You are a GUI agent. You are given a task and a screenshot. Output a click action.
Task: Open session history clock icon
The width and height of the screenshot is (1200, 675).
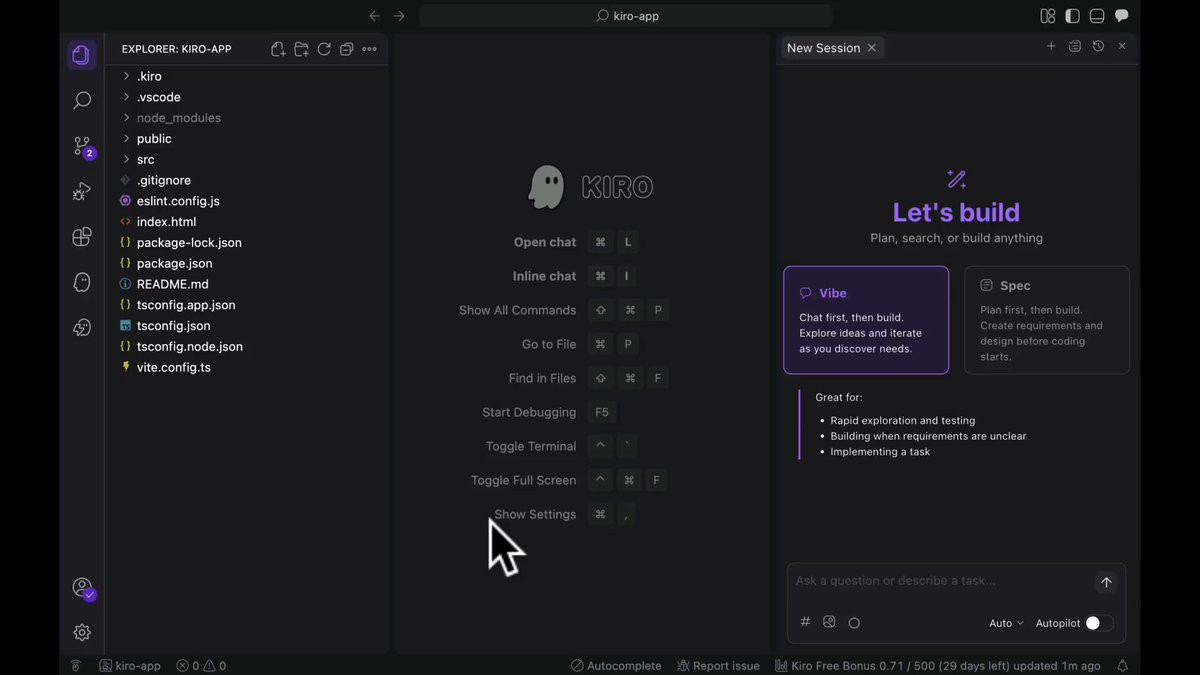[1098, 46]
